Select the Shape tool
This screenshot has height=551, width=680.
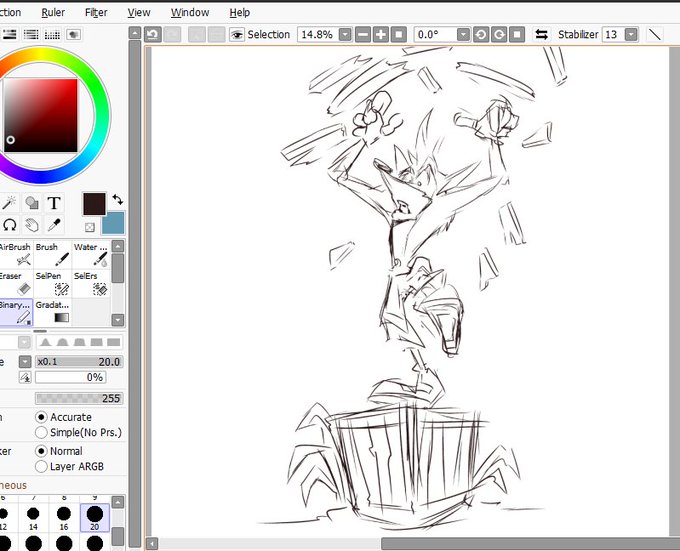point(32,202)
